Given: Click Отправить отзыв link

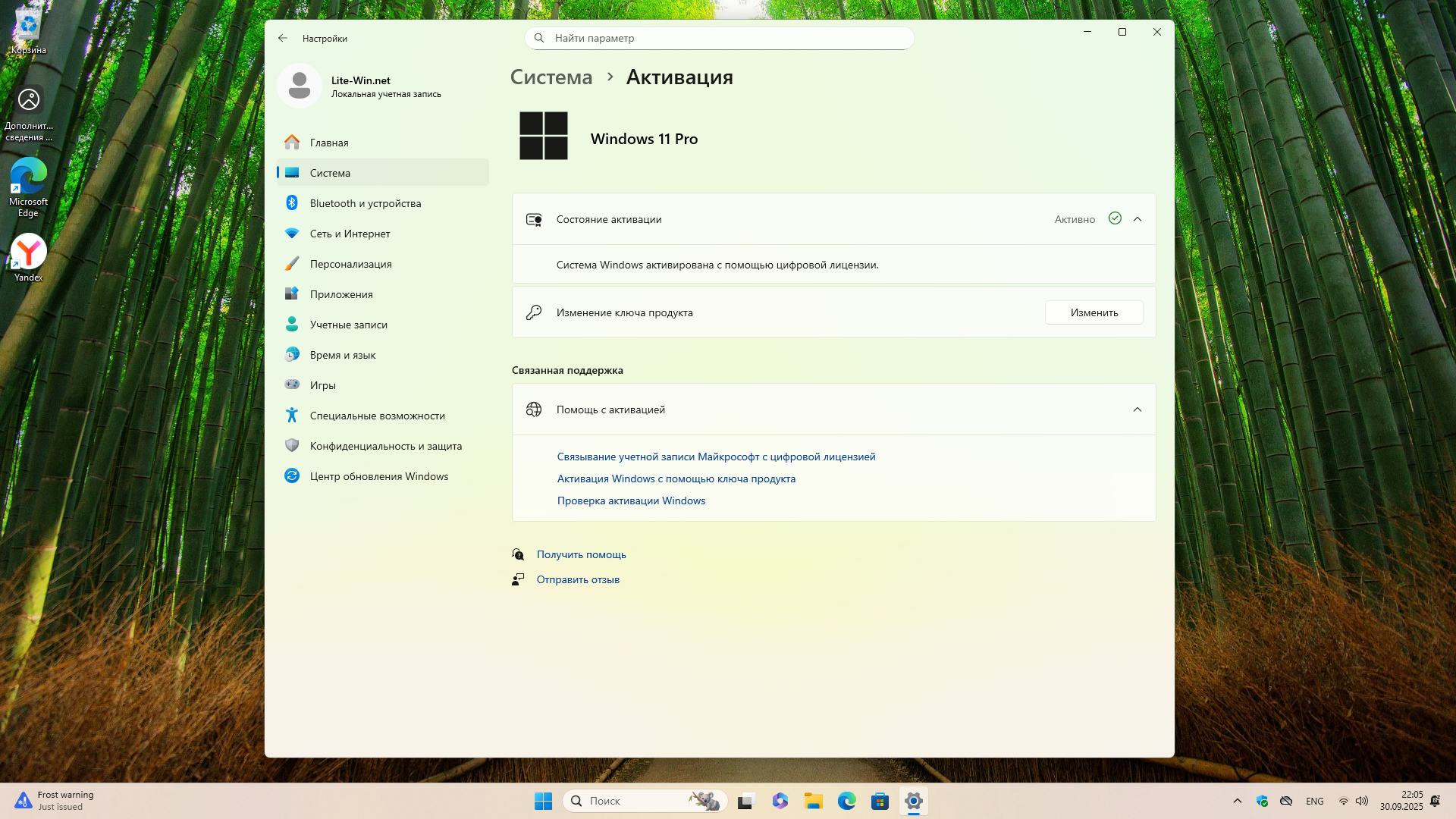Looking at the screenshot, I should click(x=578, y=579).
